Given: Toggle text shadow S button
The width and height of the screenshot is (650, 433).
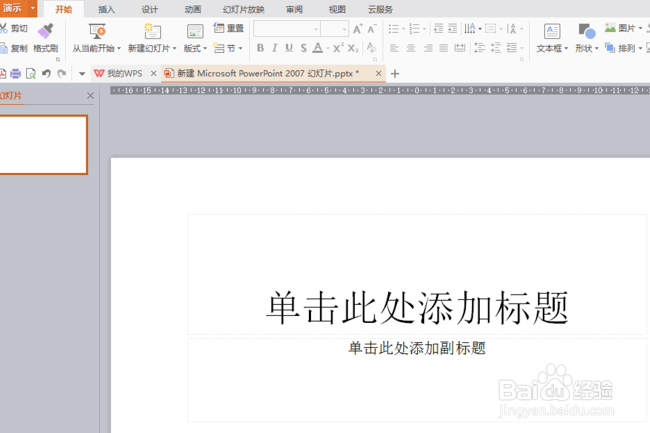Looking at the screenshot, I should click(x=303, y=48).
